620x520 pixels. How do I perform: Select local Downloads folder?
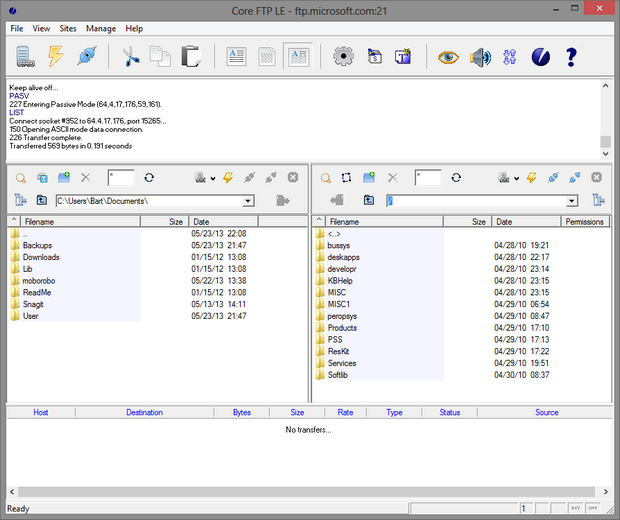[41, 257]
